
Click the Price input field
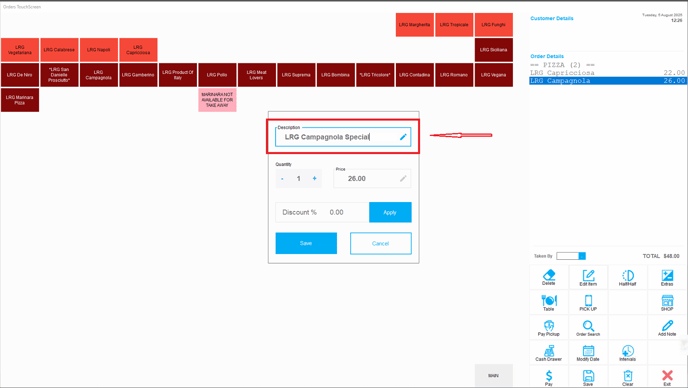click(372, 179)
